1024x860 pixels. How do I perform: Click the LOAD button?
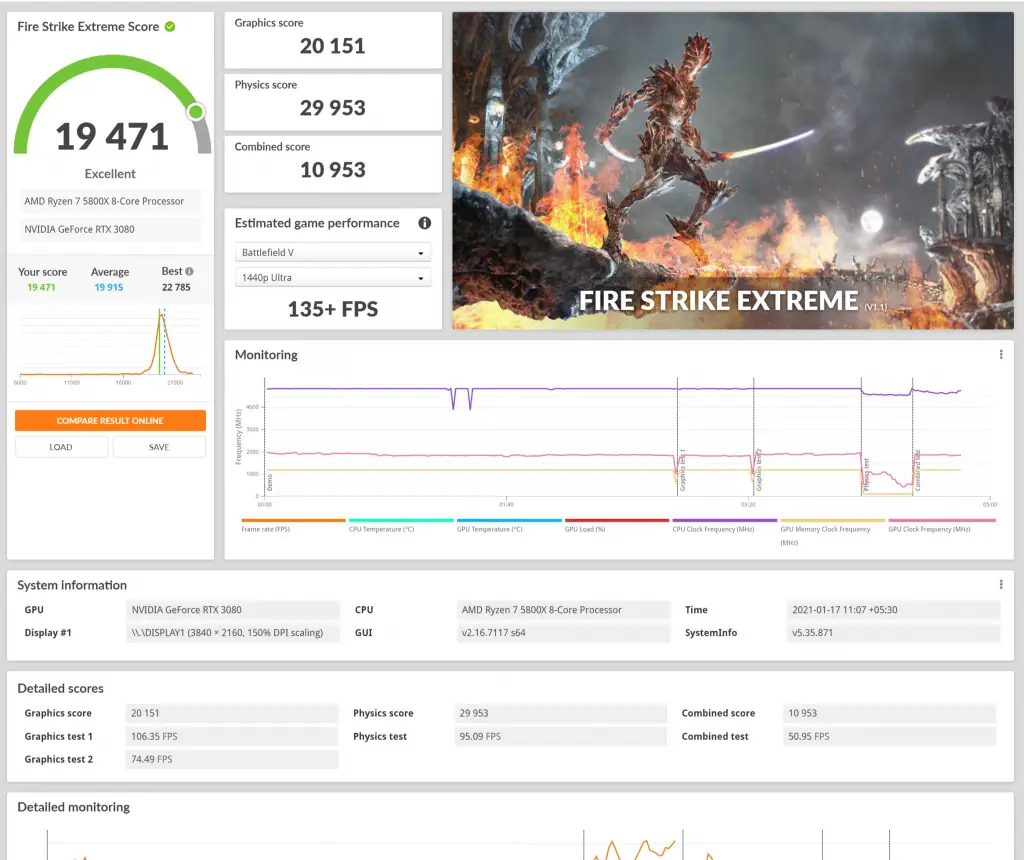pyautogui.click(x=61, y=447)
